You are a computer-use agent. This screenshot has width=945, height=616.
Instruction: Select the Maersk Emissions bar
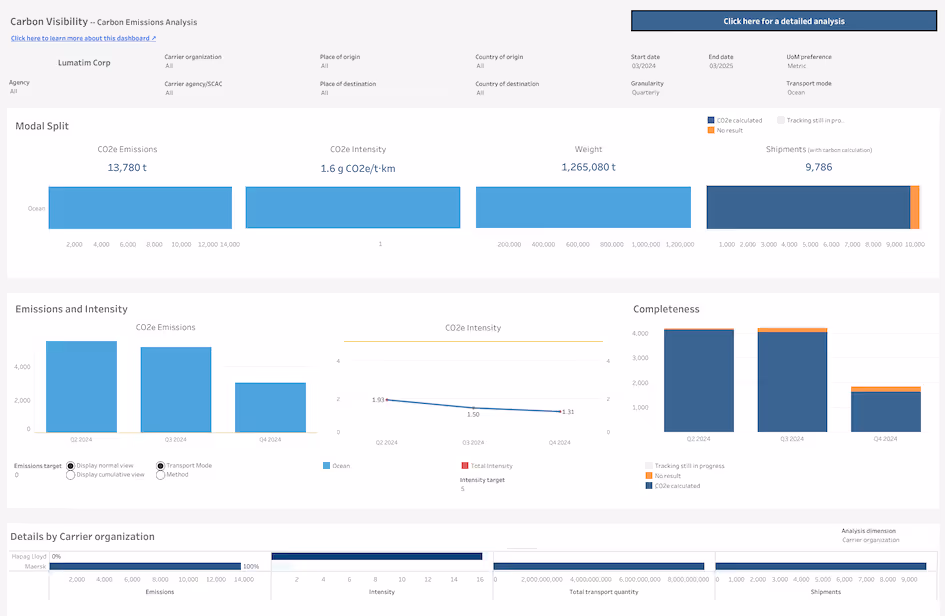pyautogui.click(x=145, y=567)
